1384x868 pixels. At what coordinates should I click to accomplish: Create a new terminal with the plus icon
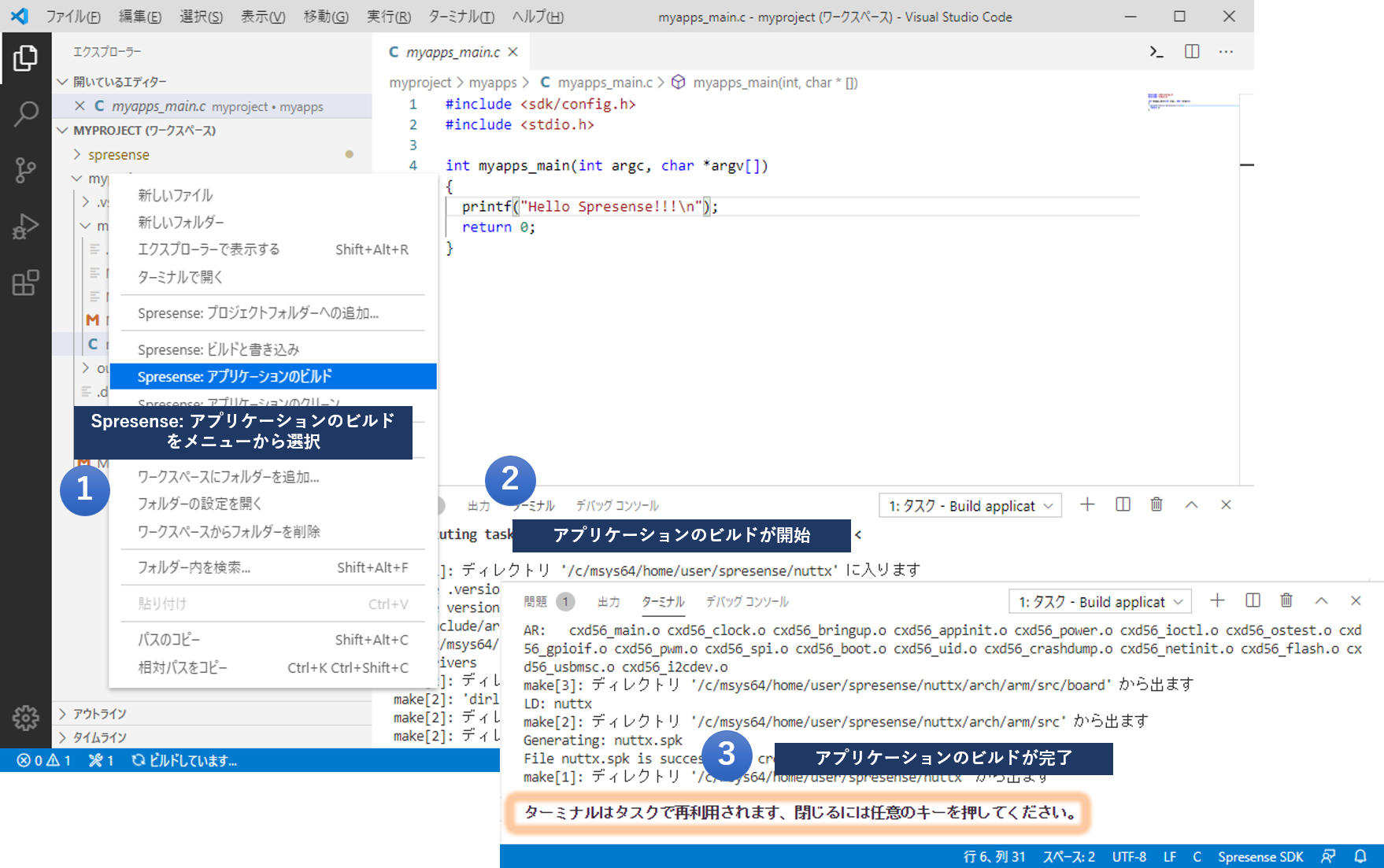click(x=1217, y=600)
